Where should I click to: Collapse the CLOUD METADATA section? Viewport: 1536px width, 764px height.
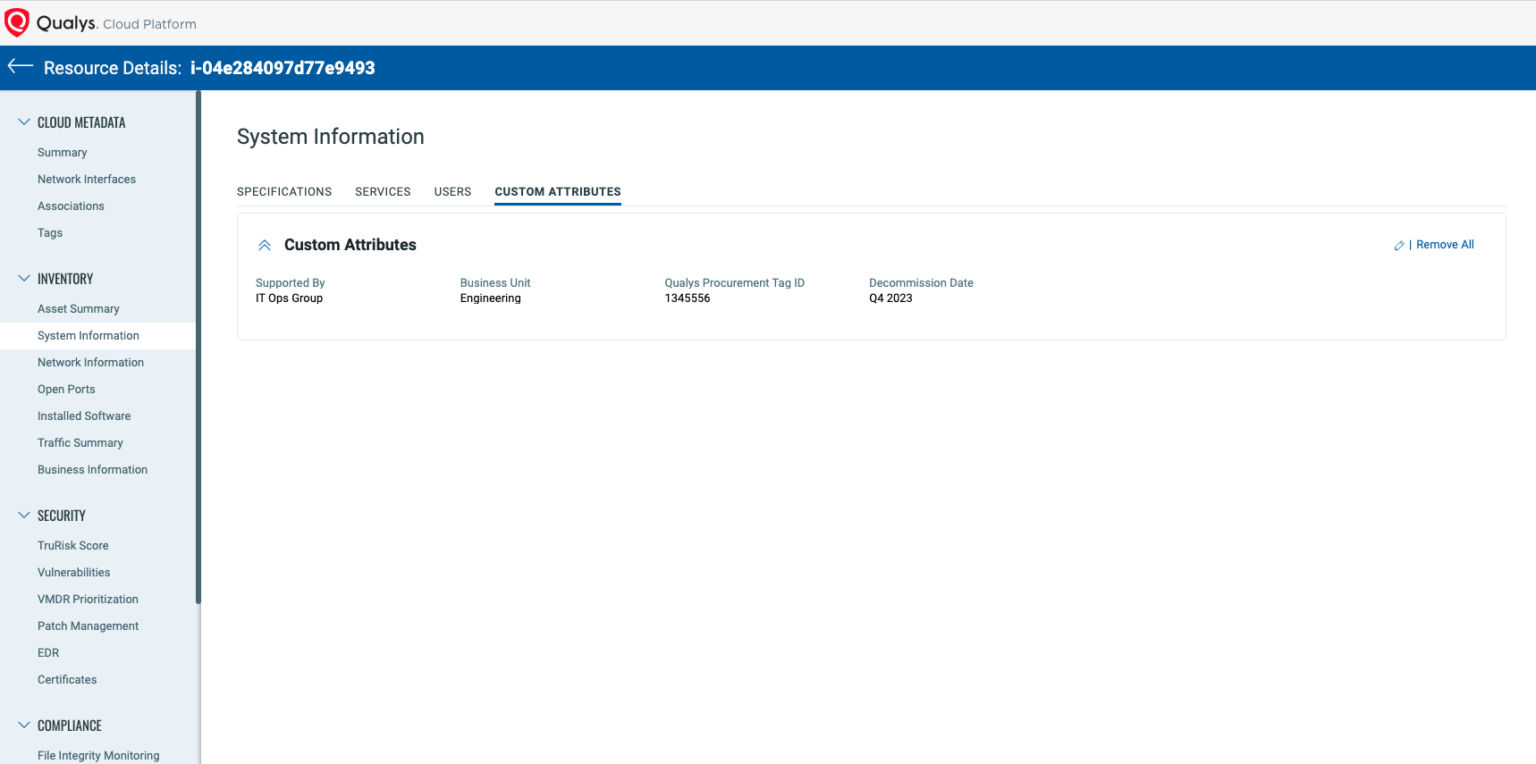(22, 122)
